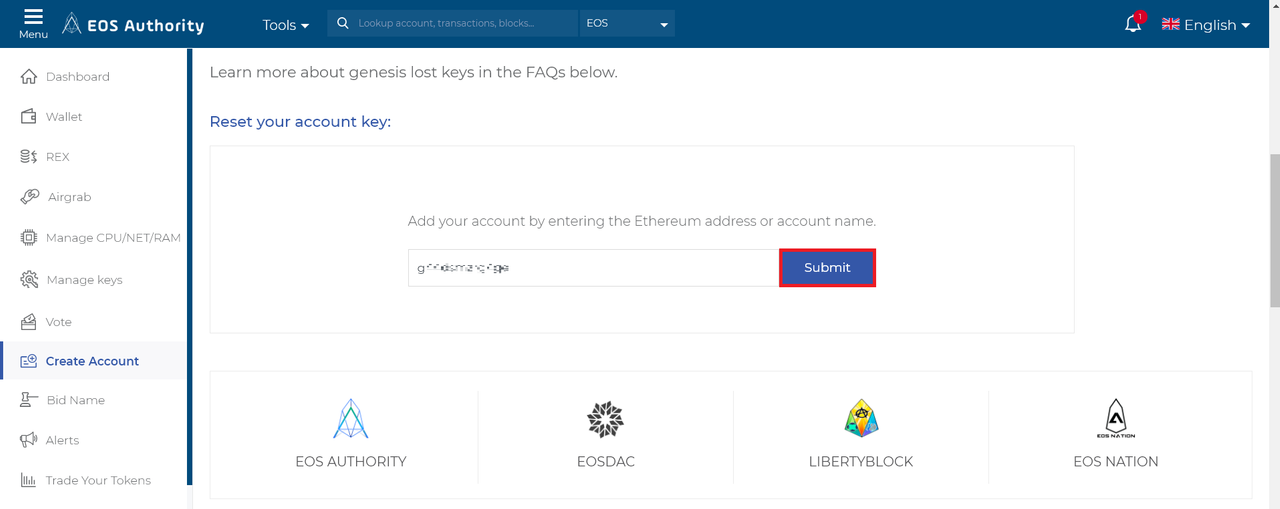
Task: Click the Create Account icon
Action: point(29,360)
